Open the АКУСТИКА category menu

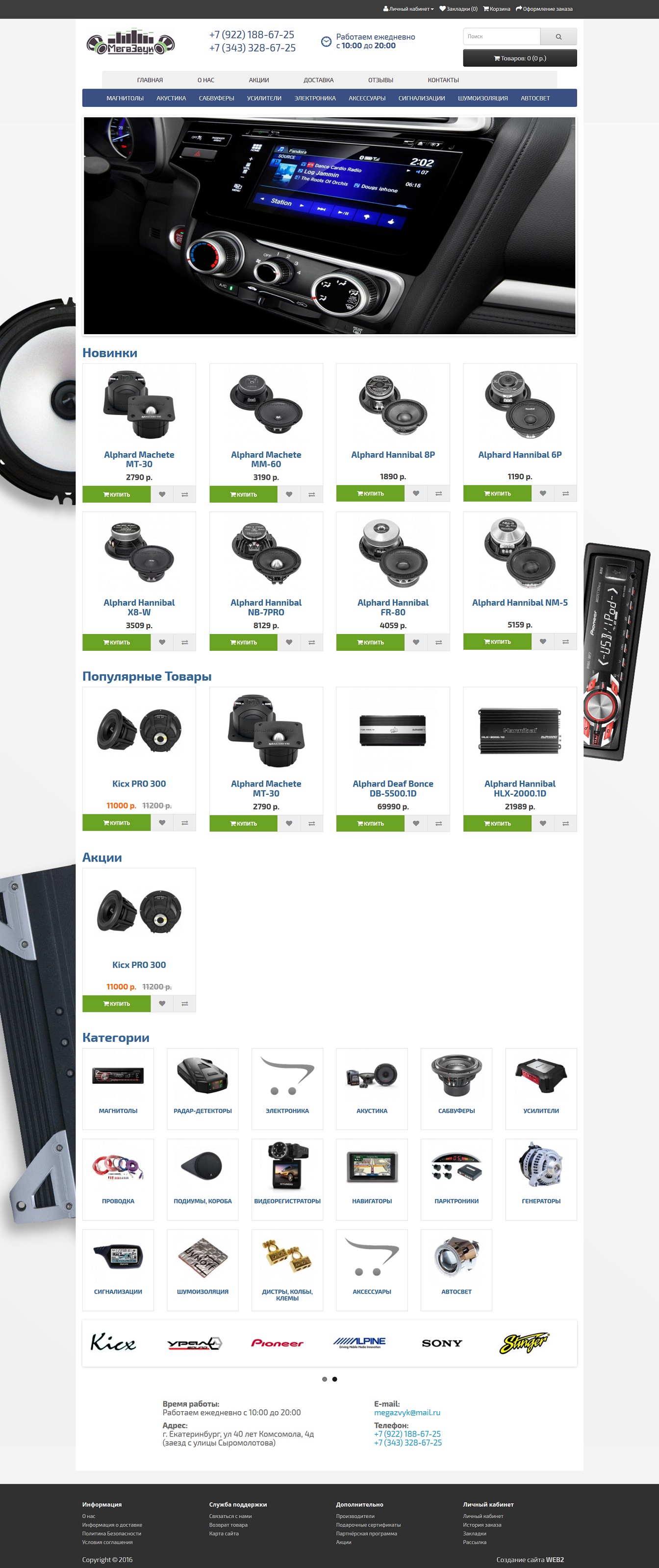click(171, 98)
